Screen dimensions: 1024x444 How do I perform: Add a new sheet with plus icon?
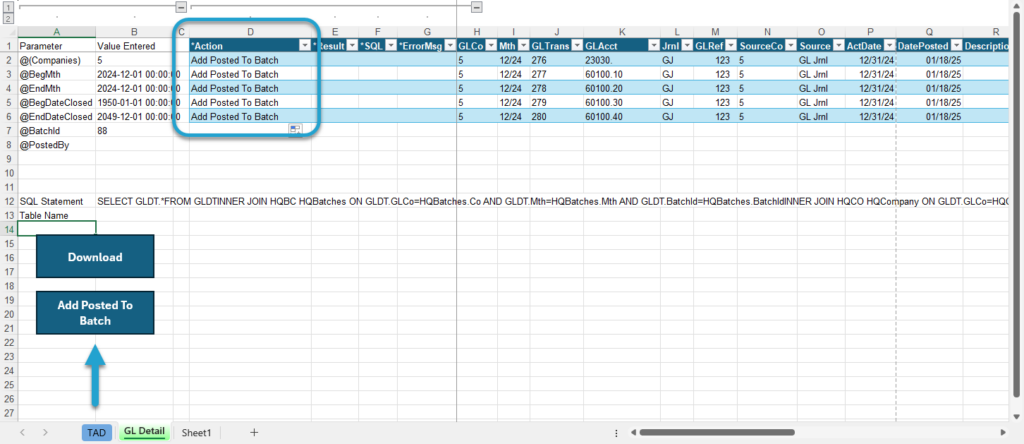(x=255, y=432)
